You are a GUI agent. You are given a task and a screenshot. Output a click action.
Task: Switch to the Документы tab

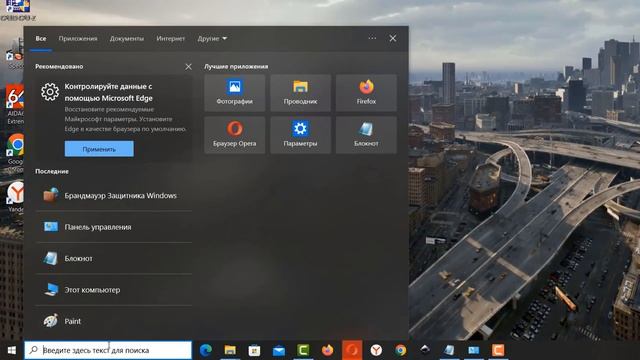point(127,38)
